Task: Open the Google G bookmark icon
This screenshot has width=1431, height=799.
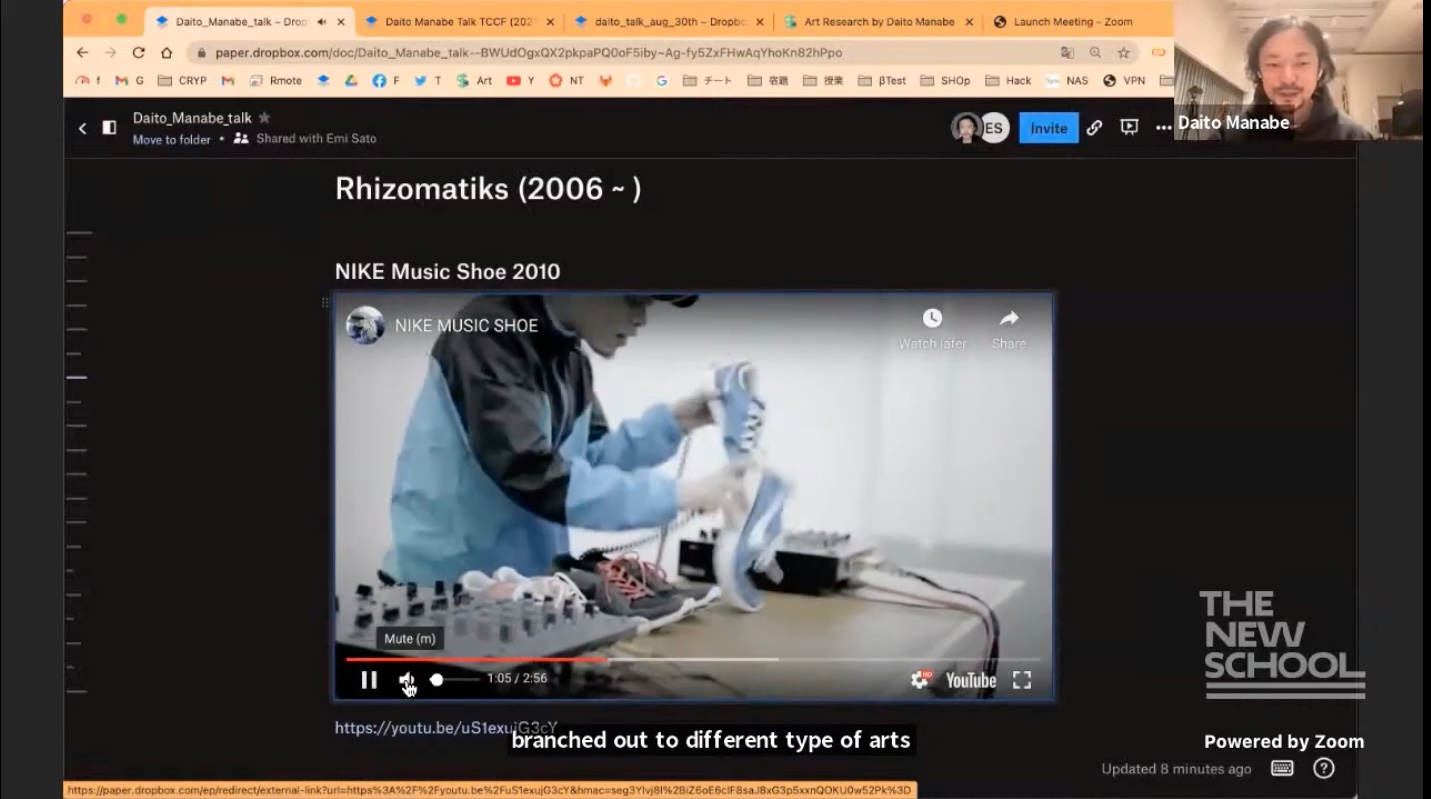Action: [661, 81]
